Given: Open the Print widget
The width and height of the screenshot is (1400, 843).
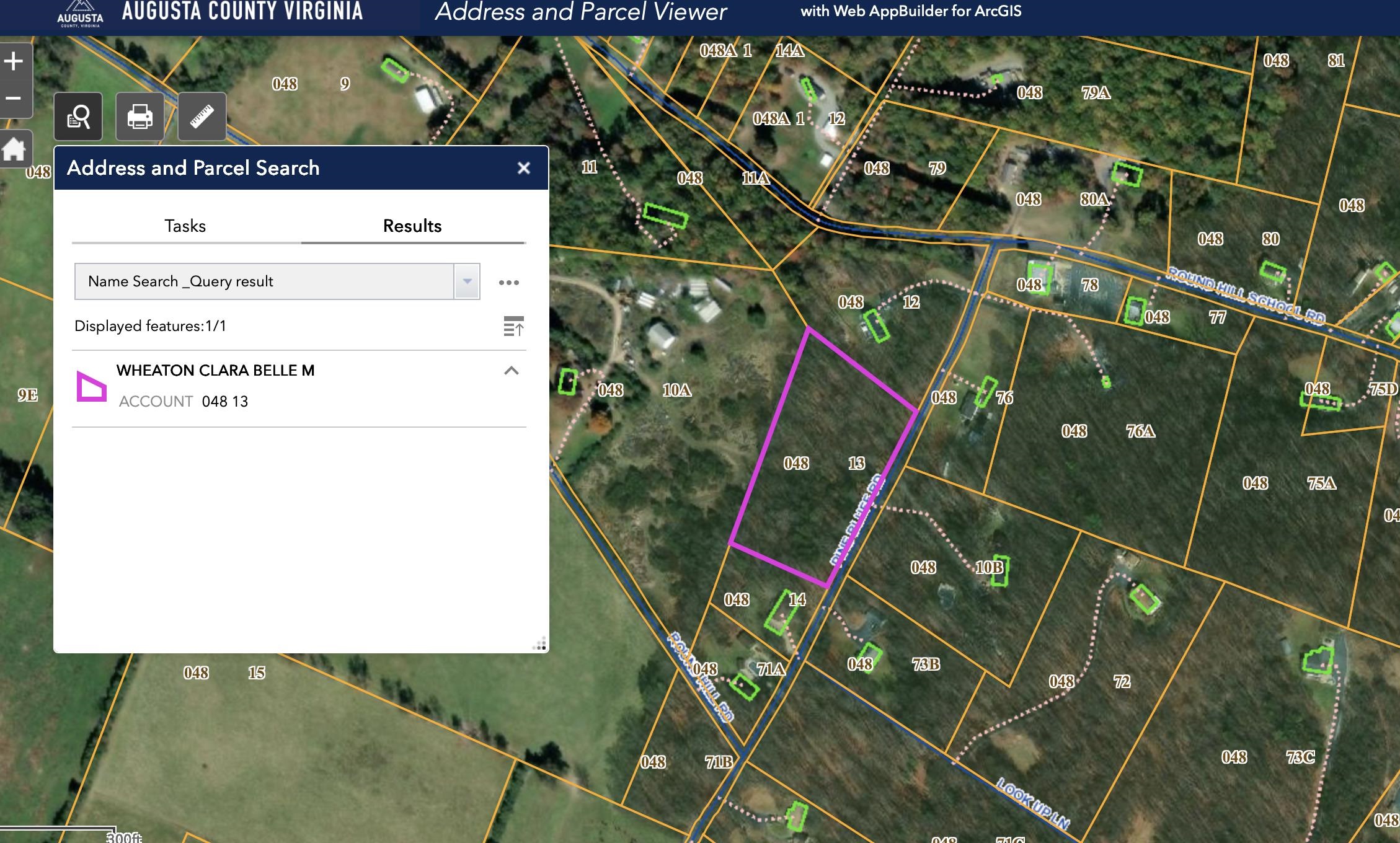Looking at the screenshot, I should (x=140, y=117).
